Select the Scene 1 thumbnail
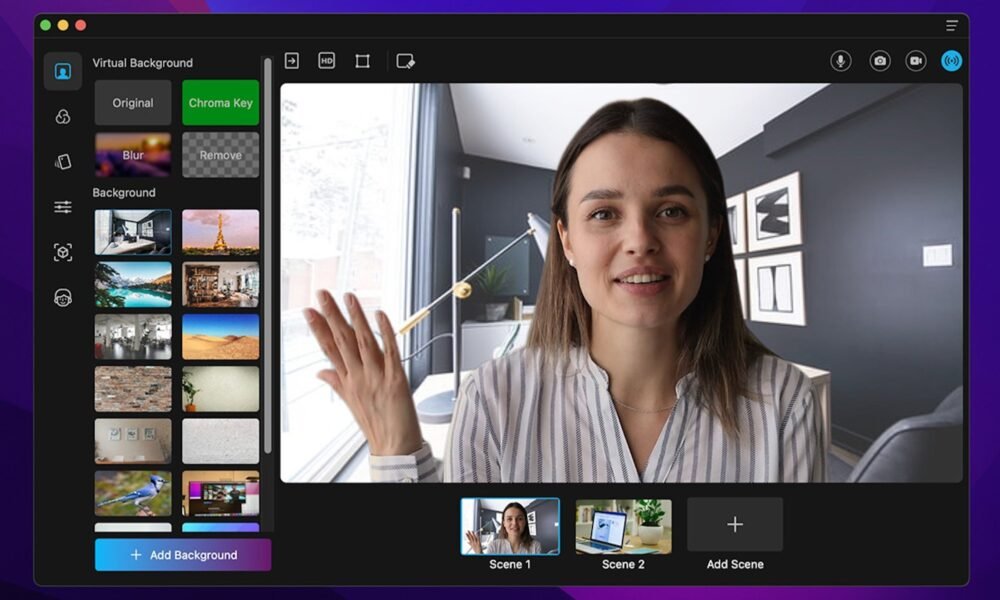The image size is (1000, 600). coord(510,526)
